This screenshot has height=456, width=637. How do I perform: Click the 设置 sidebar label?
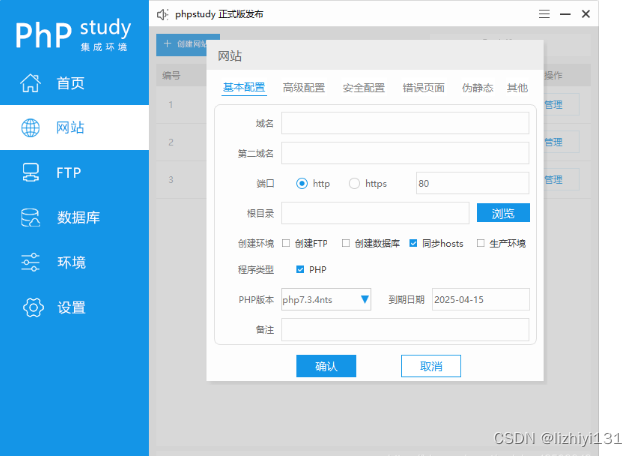tap(71, 307)
